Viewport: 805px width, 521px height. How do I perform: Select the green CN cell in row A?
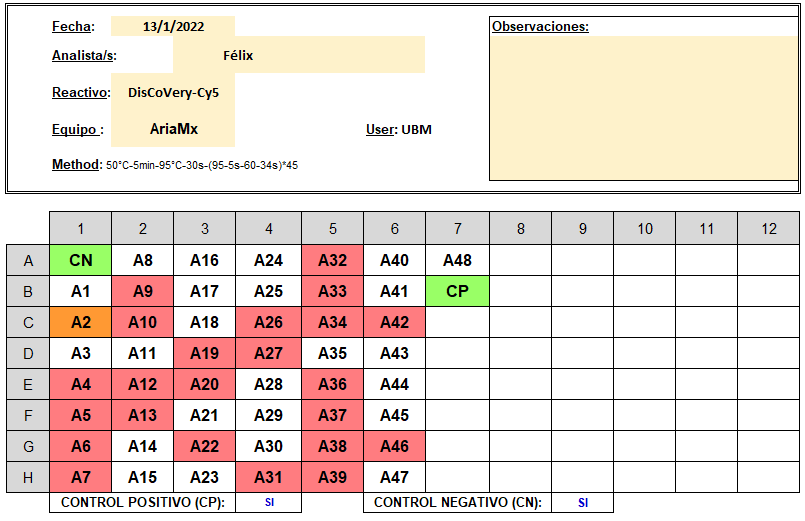pos(81,260)
